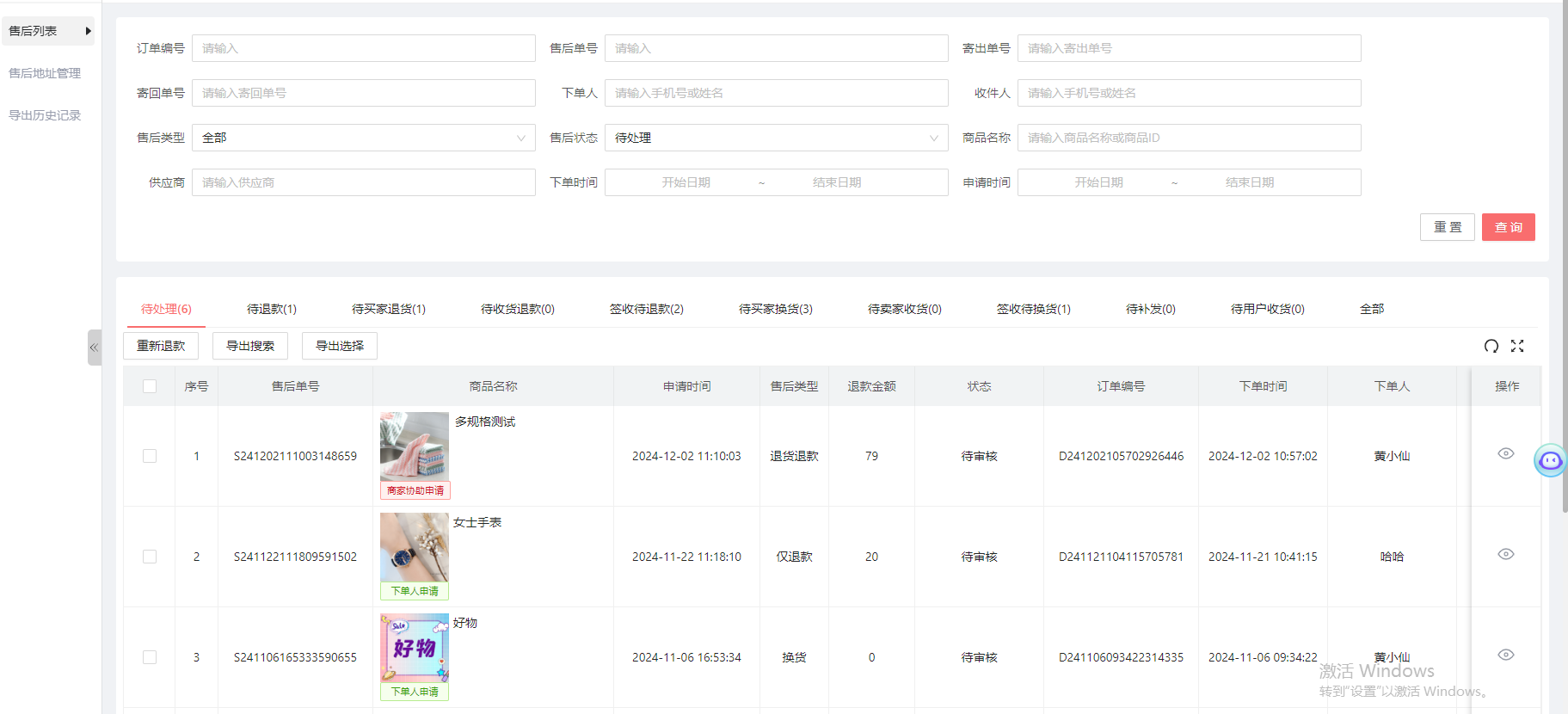Collapse the sidebar with double-arrow handle
1568x714 pixels.
[x=94, y=348]
